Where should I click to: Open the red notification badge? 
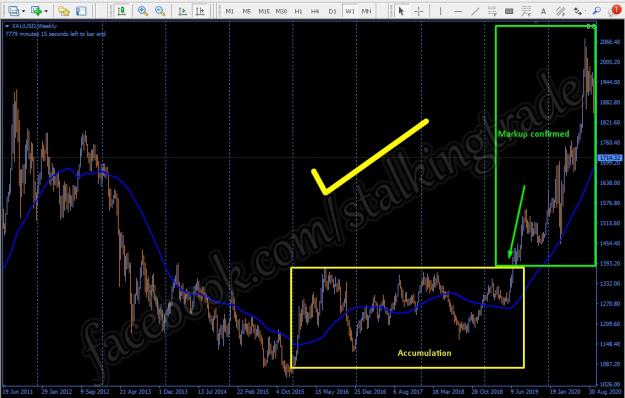tap(616, 10)
